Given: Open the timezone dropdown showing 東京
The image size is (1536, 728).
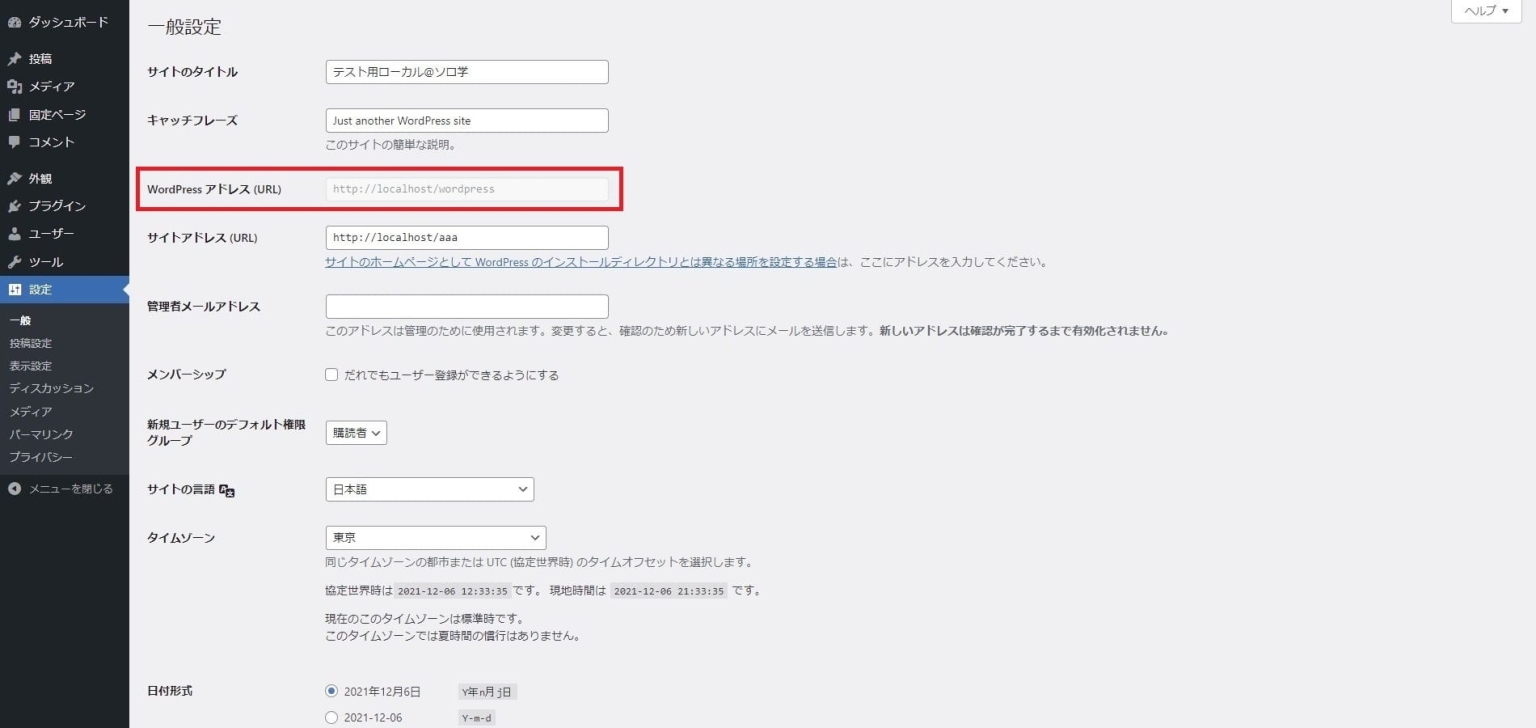Looking at the screenshot, I should pos(435,538).
